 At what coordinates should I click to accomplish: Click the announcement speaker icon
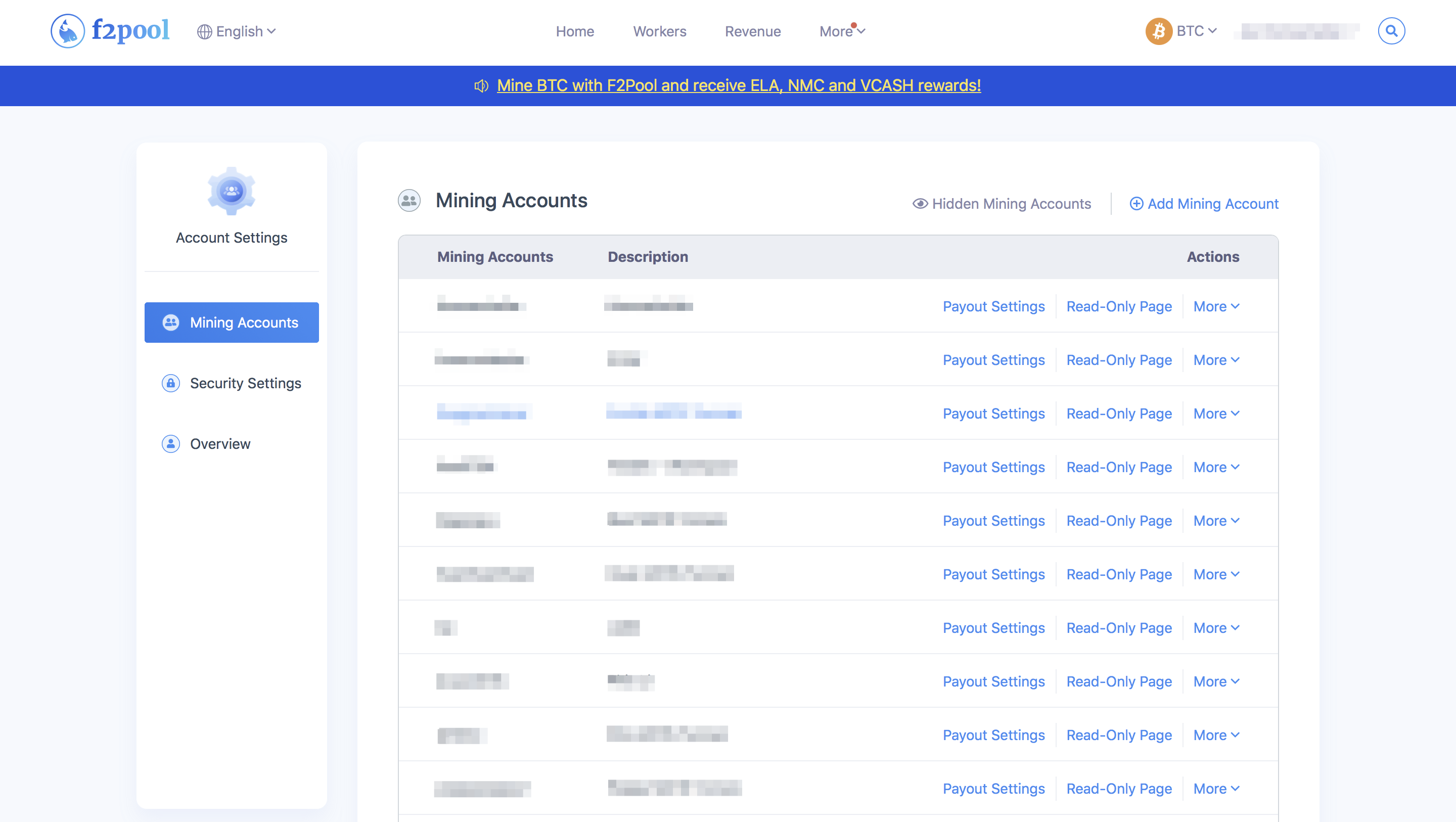click(x=482, y=86)
